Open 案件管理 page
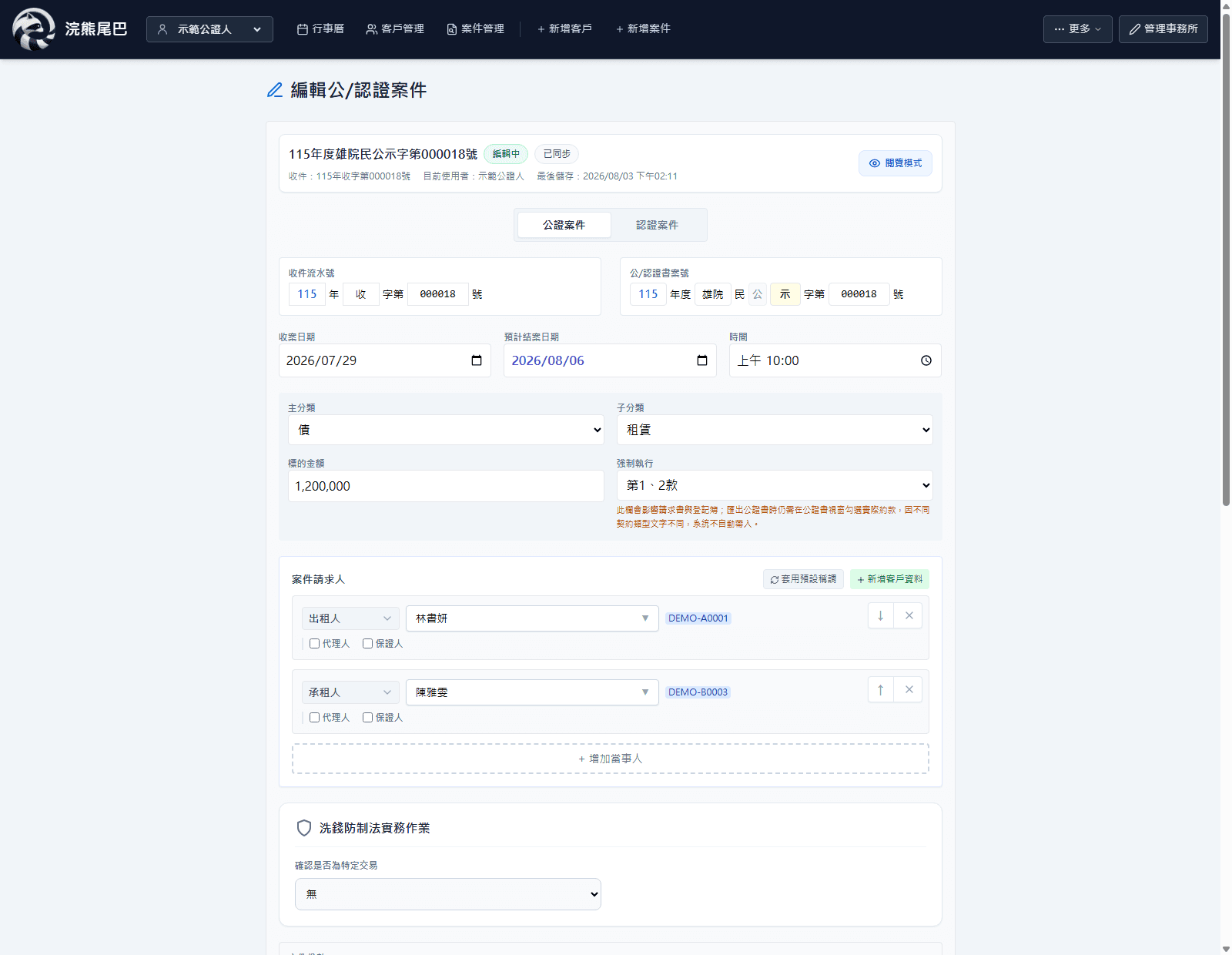Screen dimensions: 1232x955 (475, 29)
